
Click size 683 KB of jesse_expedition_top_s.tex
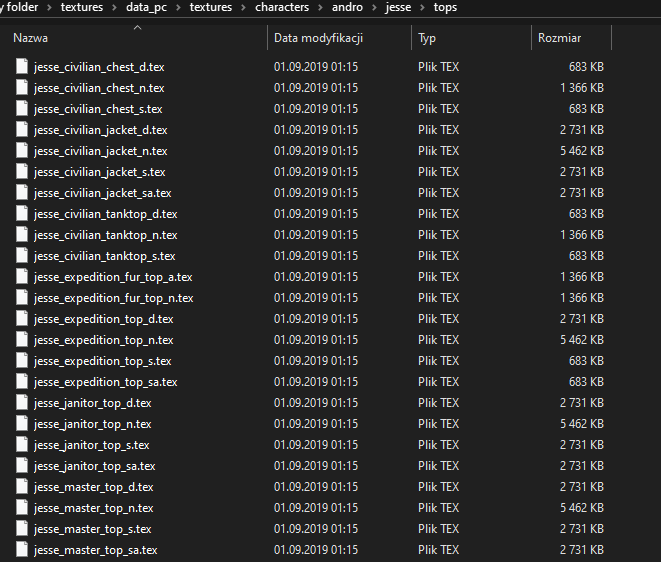[x=586, y=361]
